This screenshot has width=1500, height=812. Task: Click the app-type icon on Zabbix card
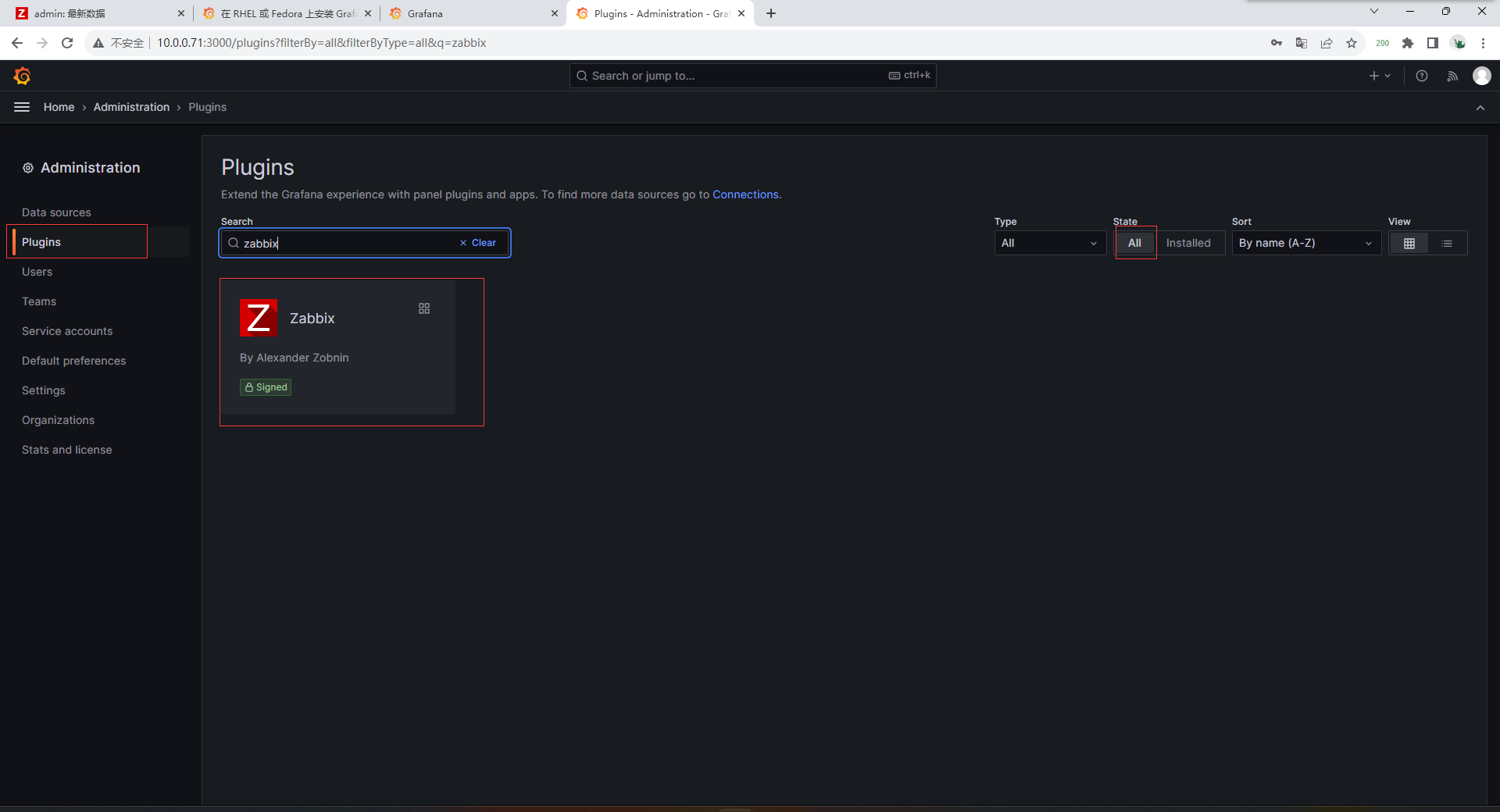[x=424, y=308]
